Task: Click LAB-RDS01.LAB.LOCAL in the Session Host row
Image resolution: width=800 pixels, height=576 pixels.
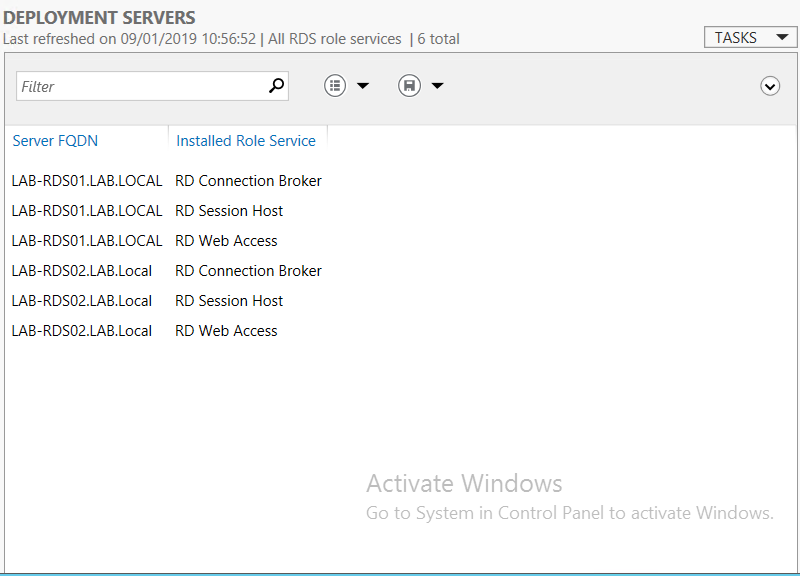Action: 86,211
